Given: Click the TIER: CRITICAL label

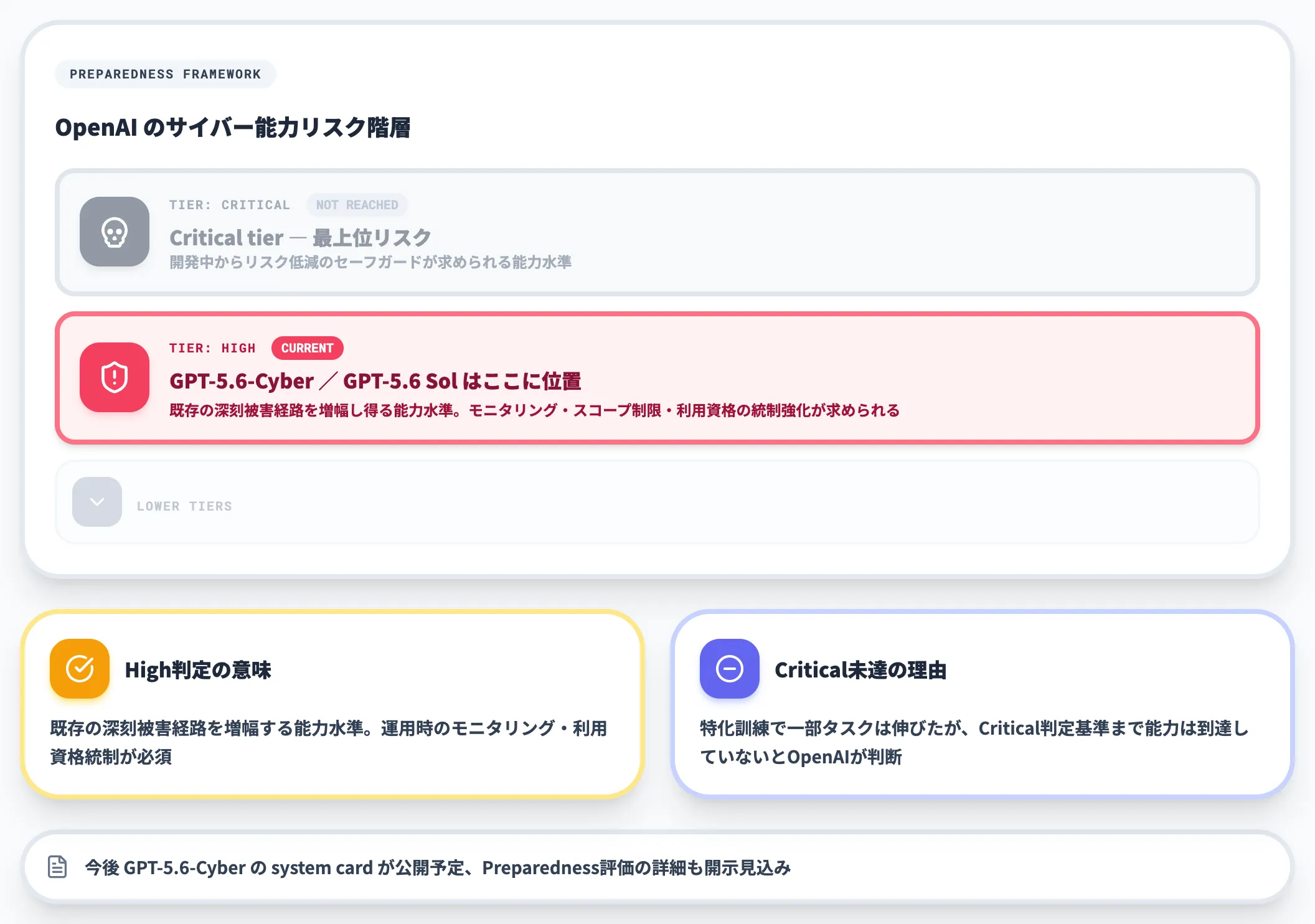Looking at the screenshot, I should [230, 205].
